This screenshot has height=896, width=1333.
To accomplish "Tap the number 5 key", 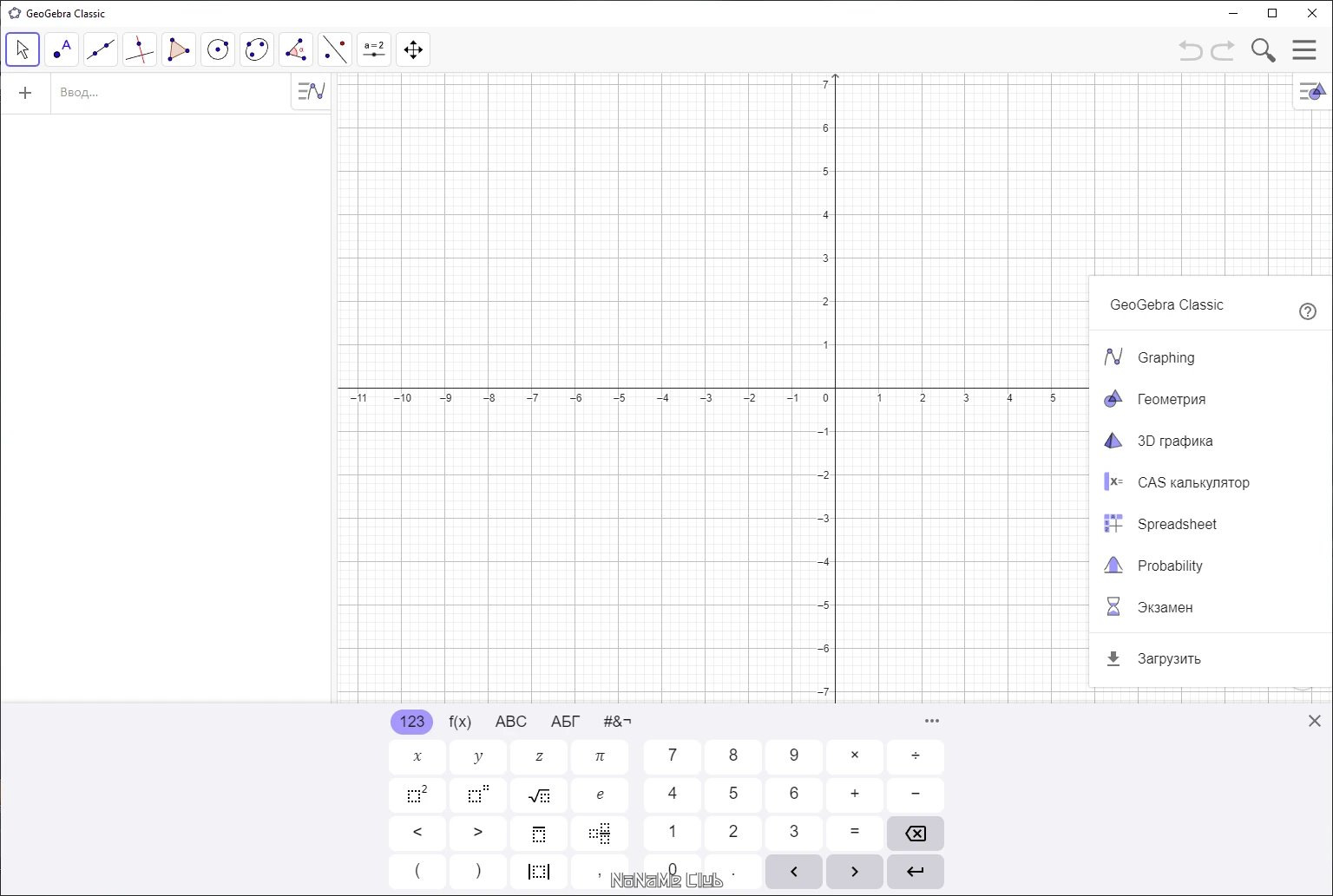I will point(733,795).
